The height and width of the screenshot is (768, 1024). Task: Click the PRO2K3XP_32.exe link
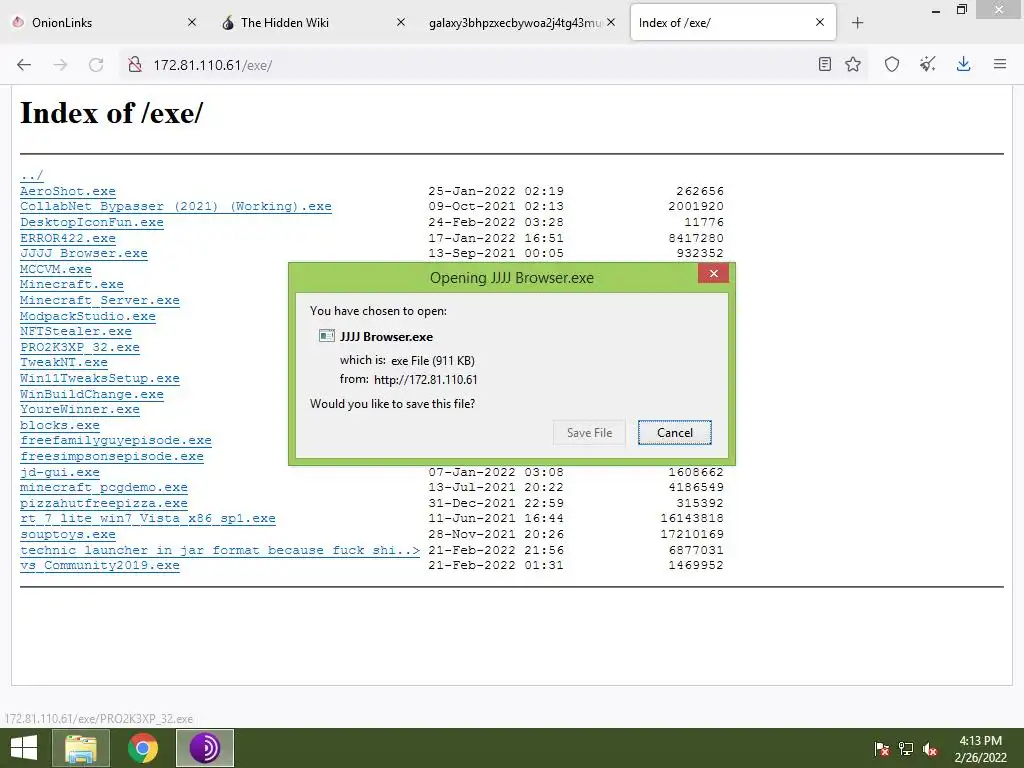point(80,347)
